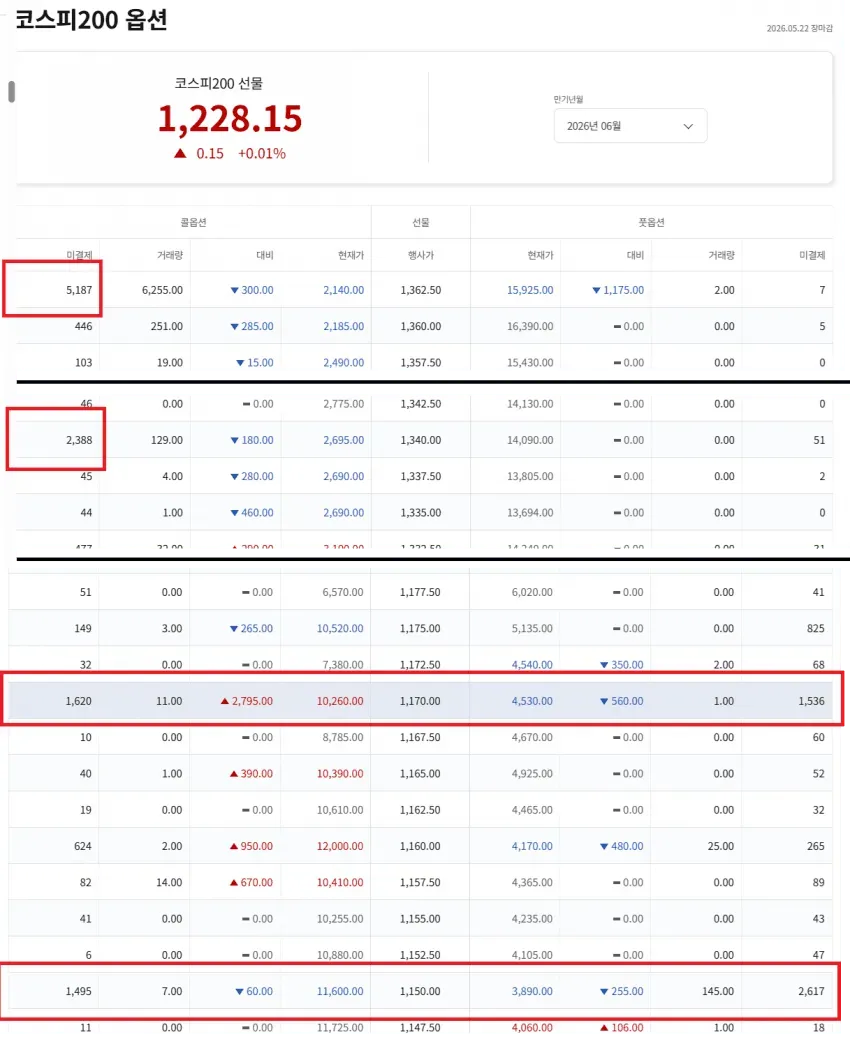Click the 만기년월 label
Image resolution: width=850 pixels, height=1046 pixels.
(568, 99)
